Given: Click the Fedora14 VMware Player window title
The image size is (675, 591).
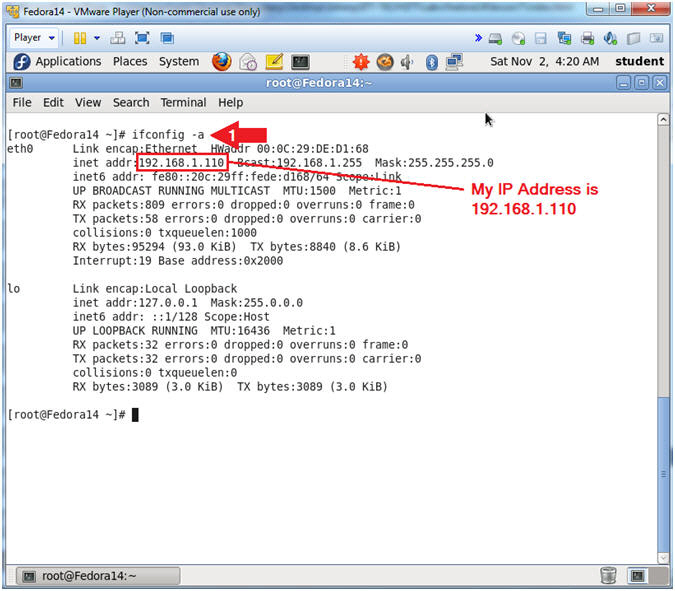Looking at the screenshot, I should tap(142, 12).
